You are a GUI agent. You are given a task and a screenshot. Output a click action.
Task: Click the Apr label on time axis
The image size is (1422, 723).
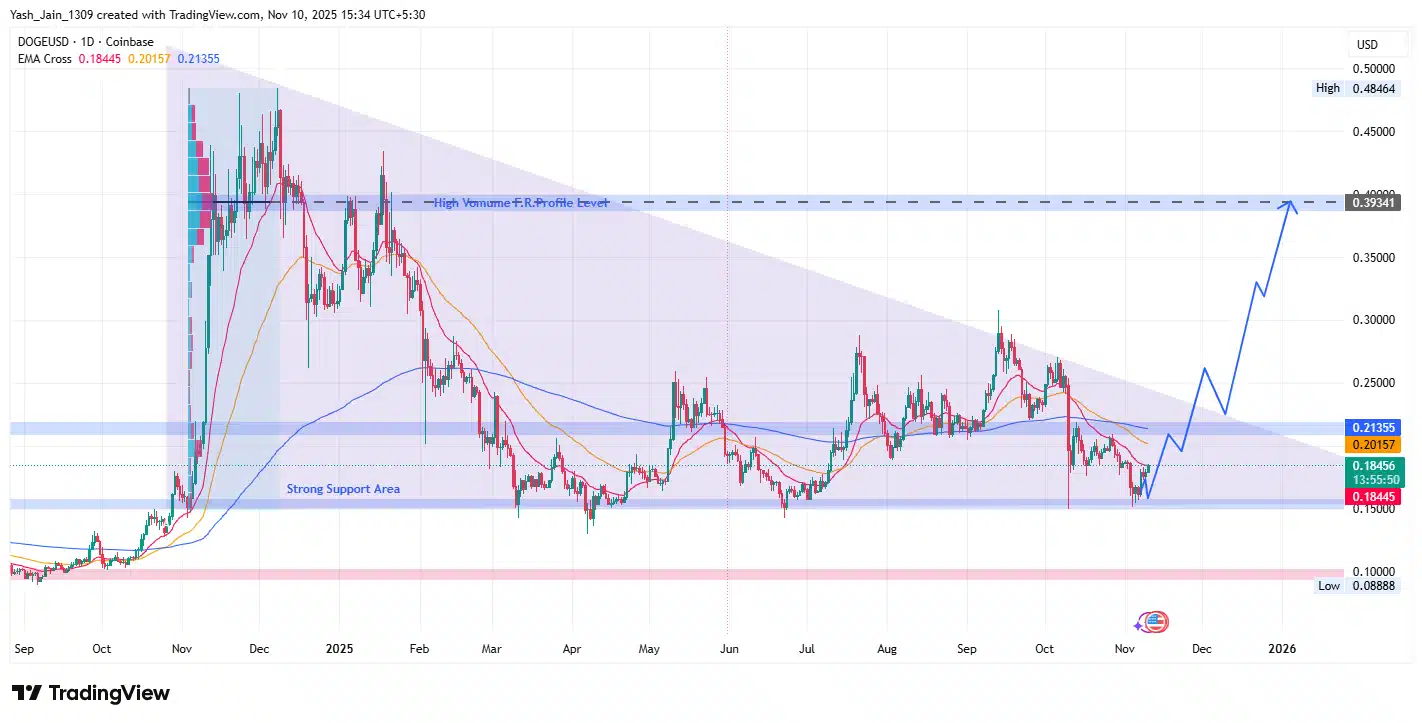(573, 649)
